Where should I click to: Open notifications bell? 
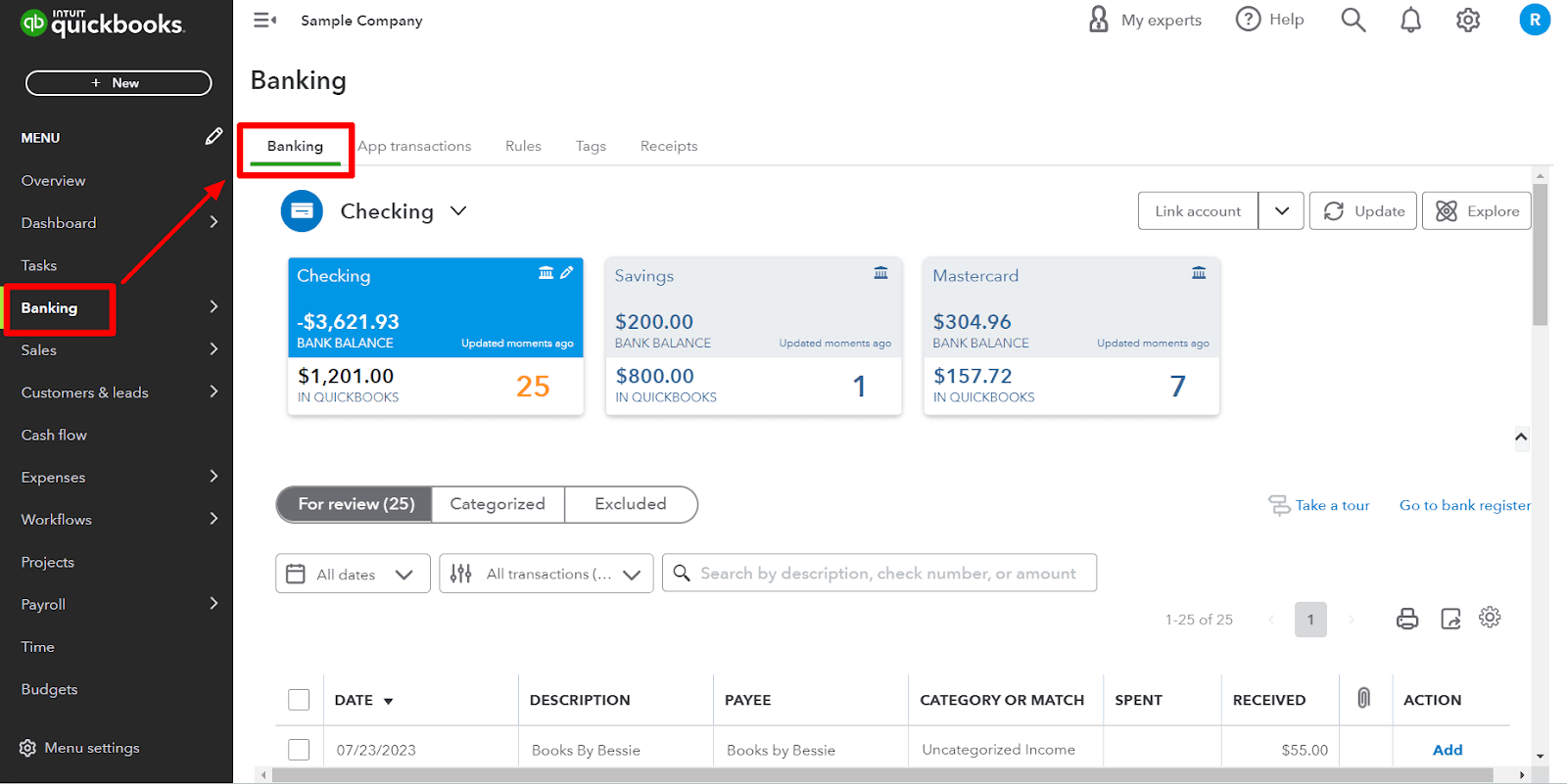1410,20
